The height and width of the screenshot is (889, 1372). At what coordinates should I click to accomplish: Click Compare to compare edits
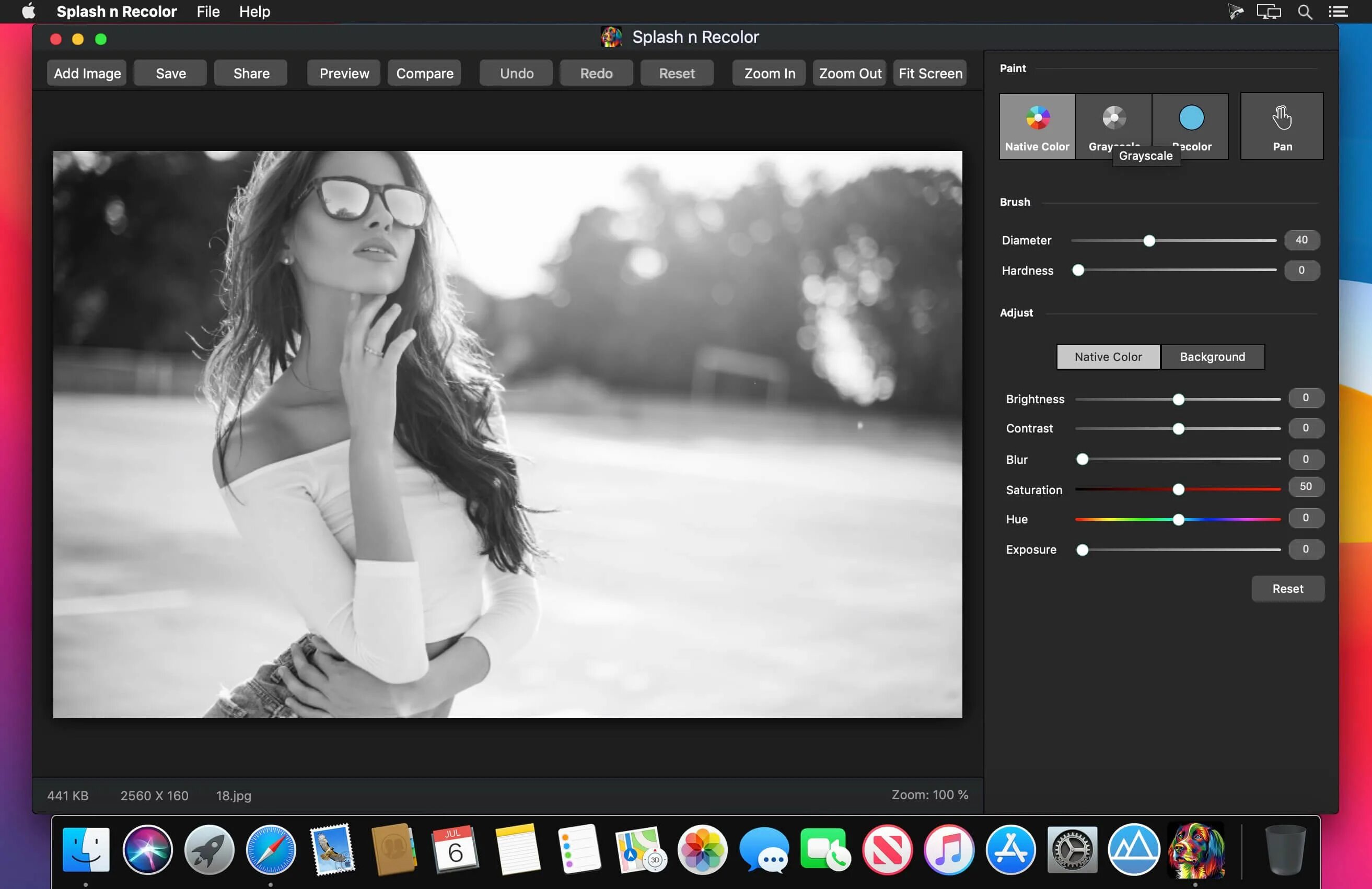[x=425, y=72]
